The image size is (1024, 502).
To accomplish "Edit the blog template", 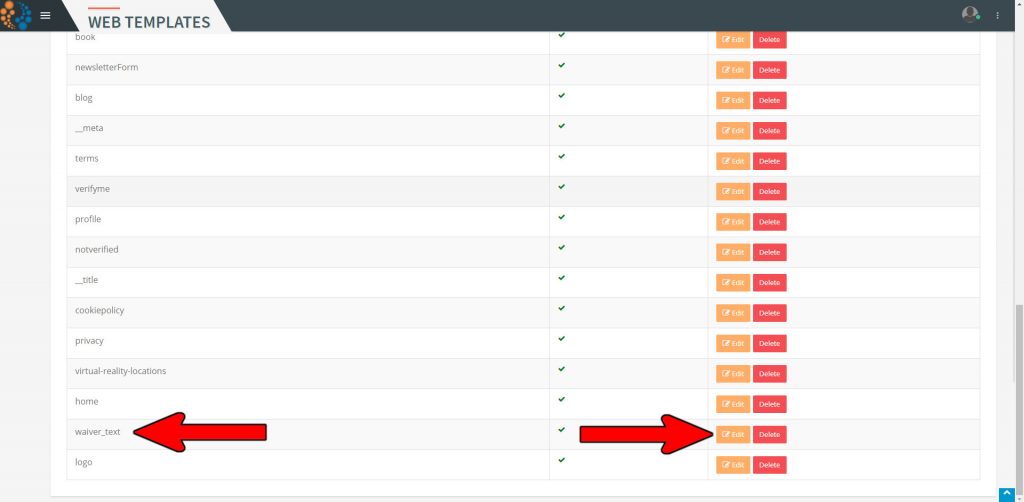I will click(x=733, y=101).
